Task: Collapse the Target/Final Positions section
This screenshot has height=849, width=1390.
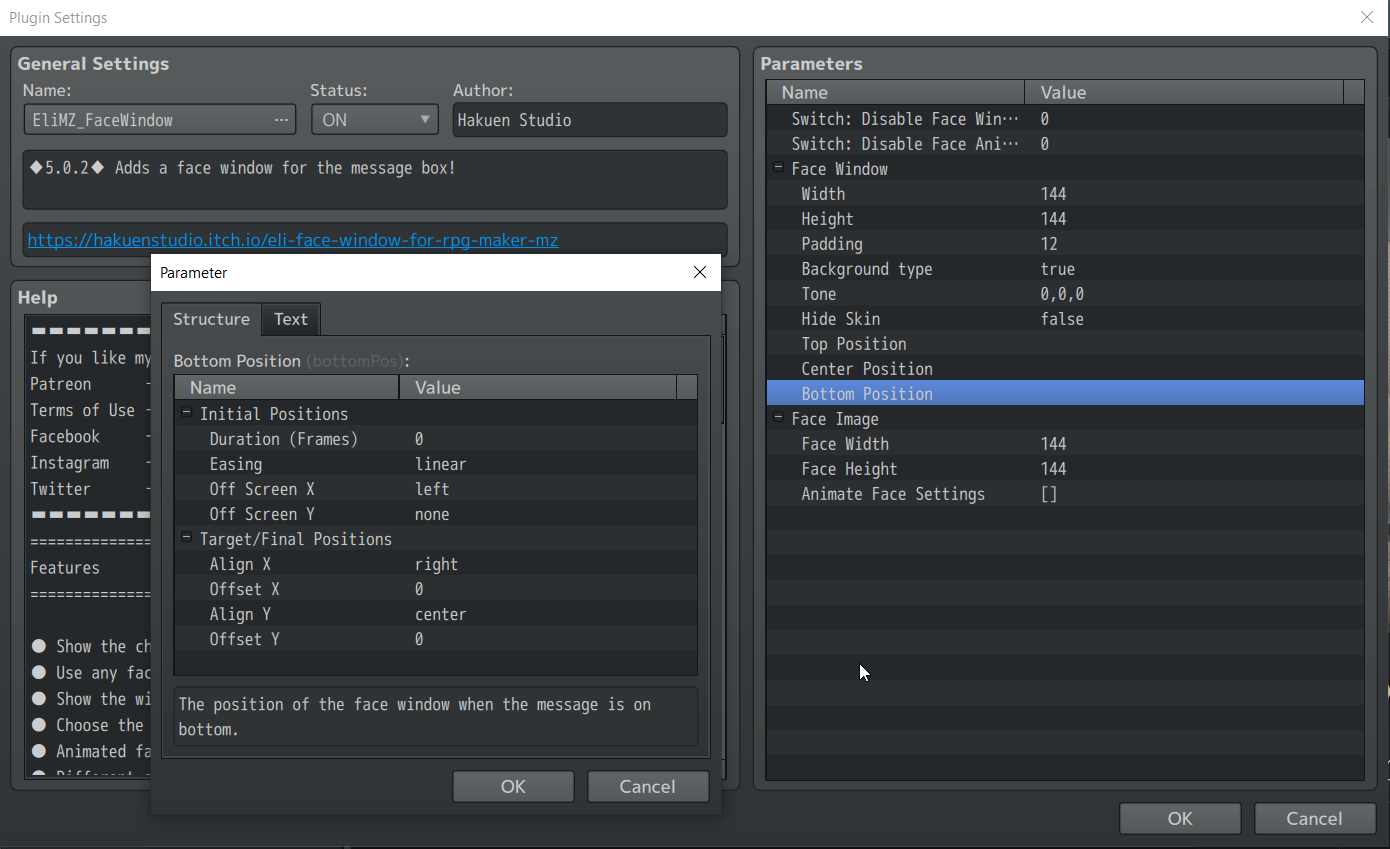Action: click(186, 538)
